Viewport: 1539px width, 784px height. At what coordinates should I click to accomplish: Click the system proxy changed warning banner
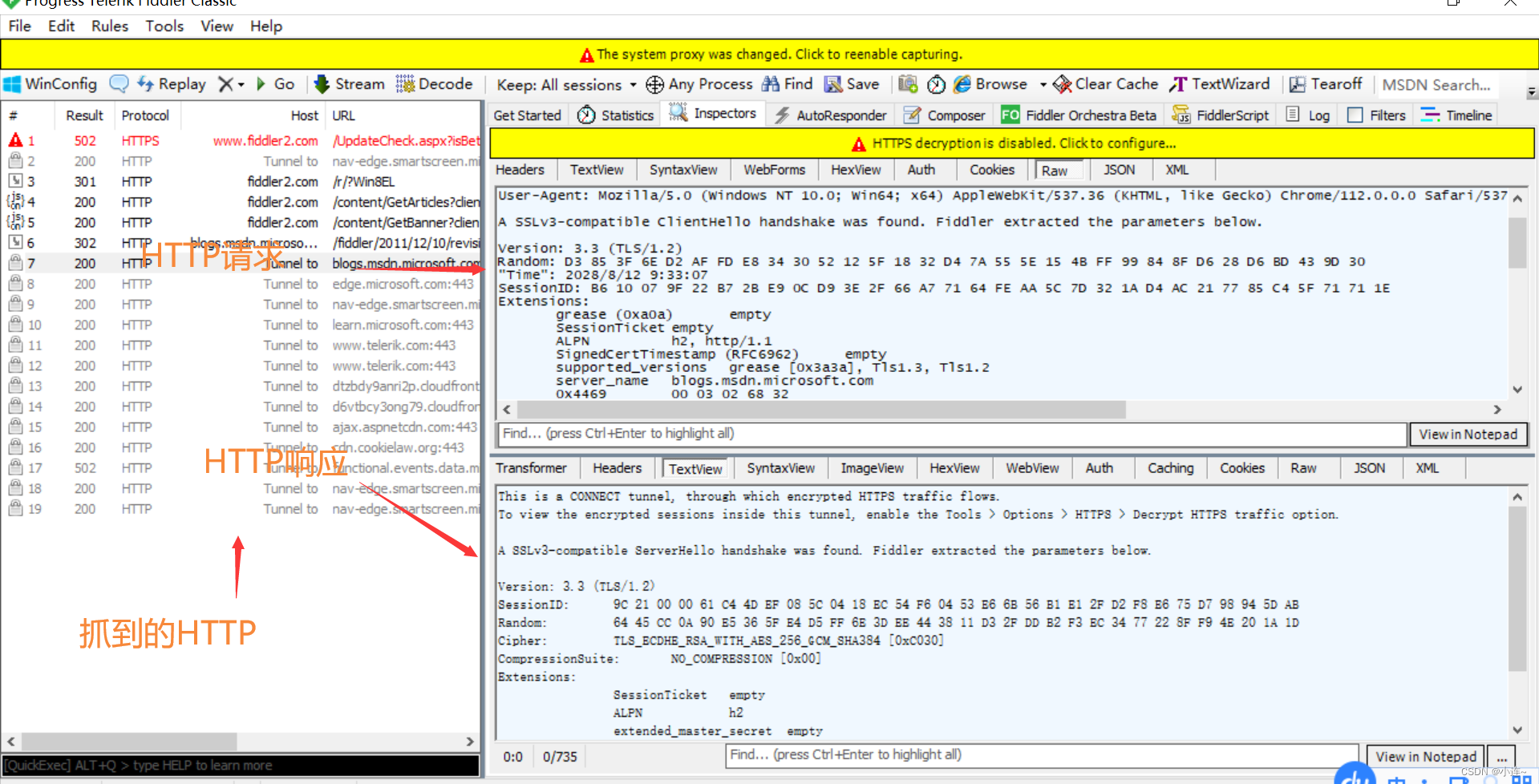[769, 55]
